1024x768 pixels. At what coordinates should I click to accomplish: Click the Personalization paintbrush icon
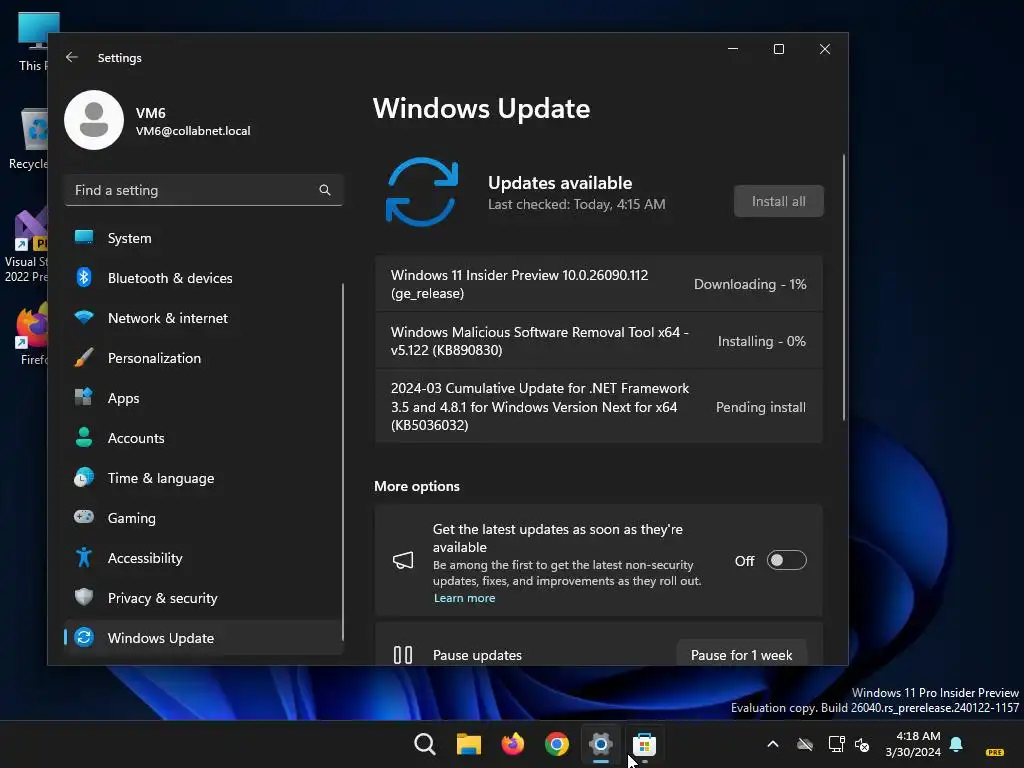coord(84,357)
